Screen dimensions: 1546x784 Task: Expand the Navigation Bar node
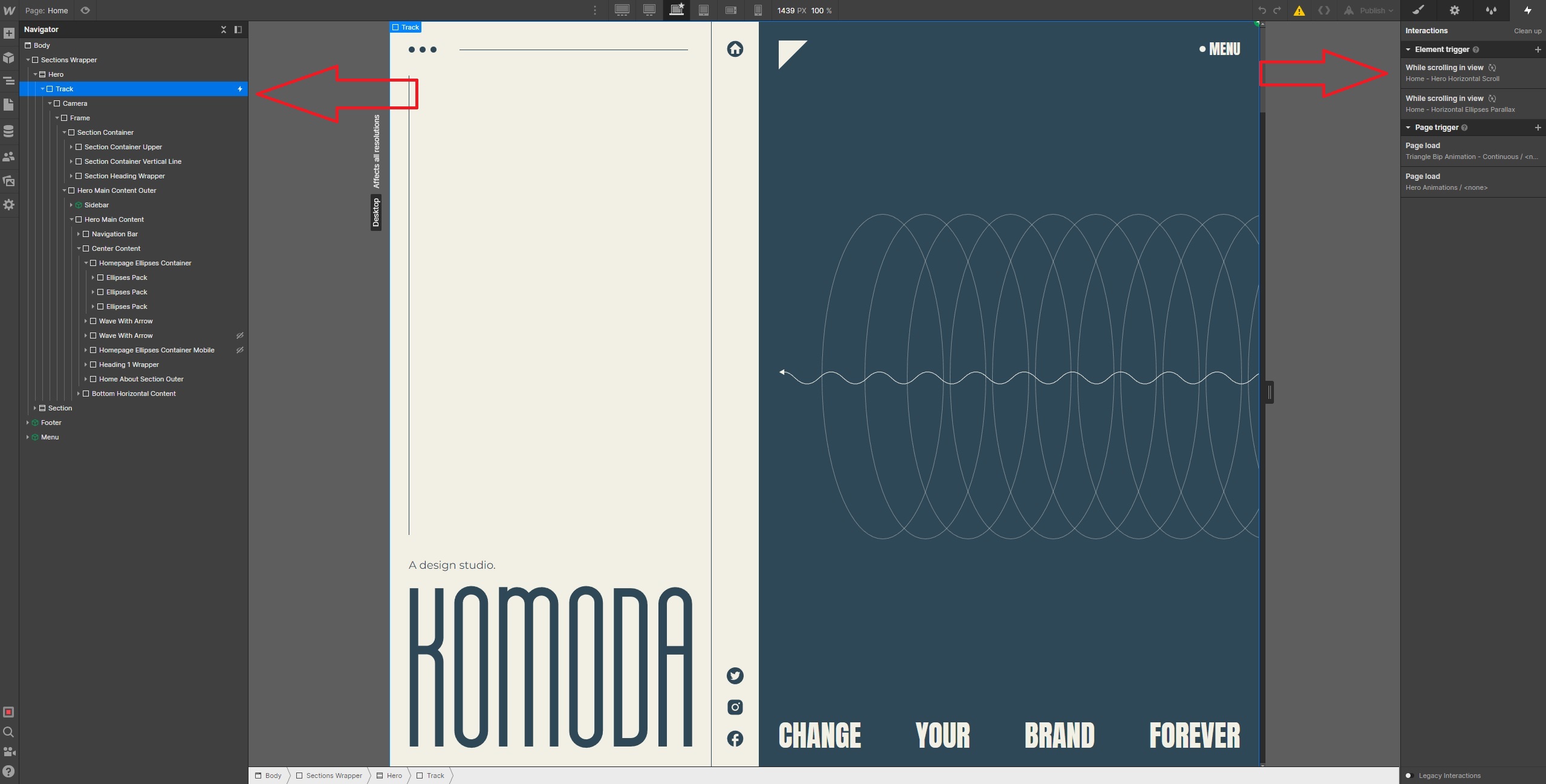(x=78, y=234)
